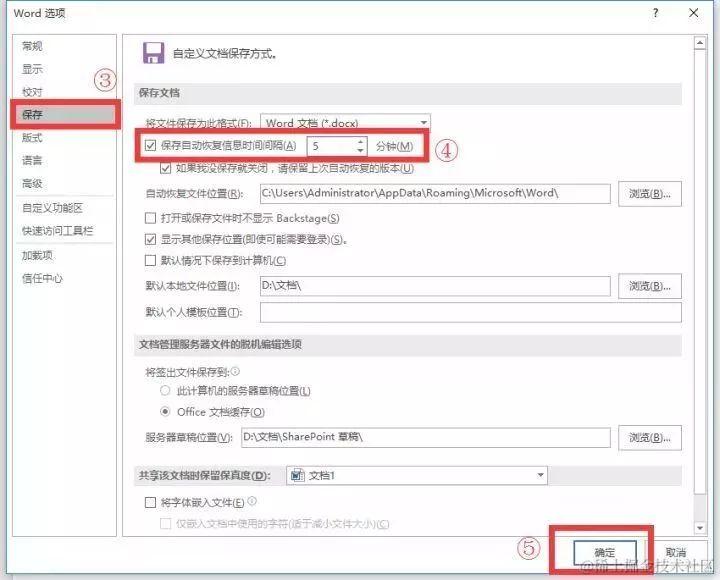Click info icon next to 将字体嵌入文件
720x580 pixels.
point(252,501)
